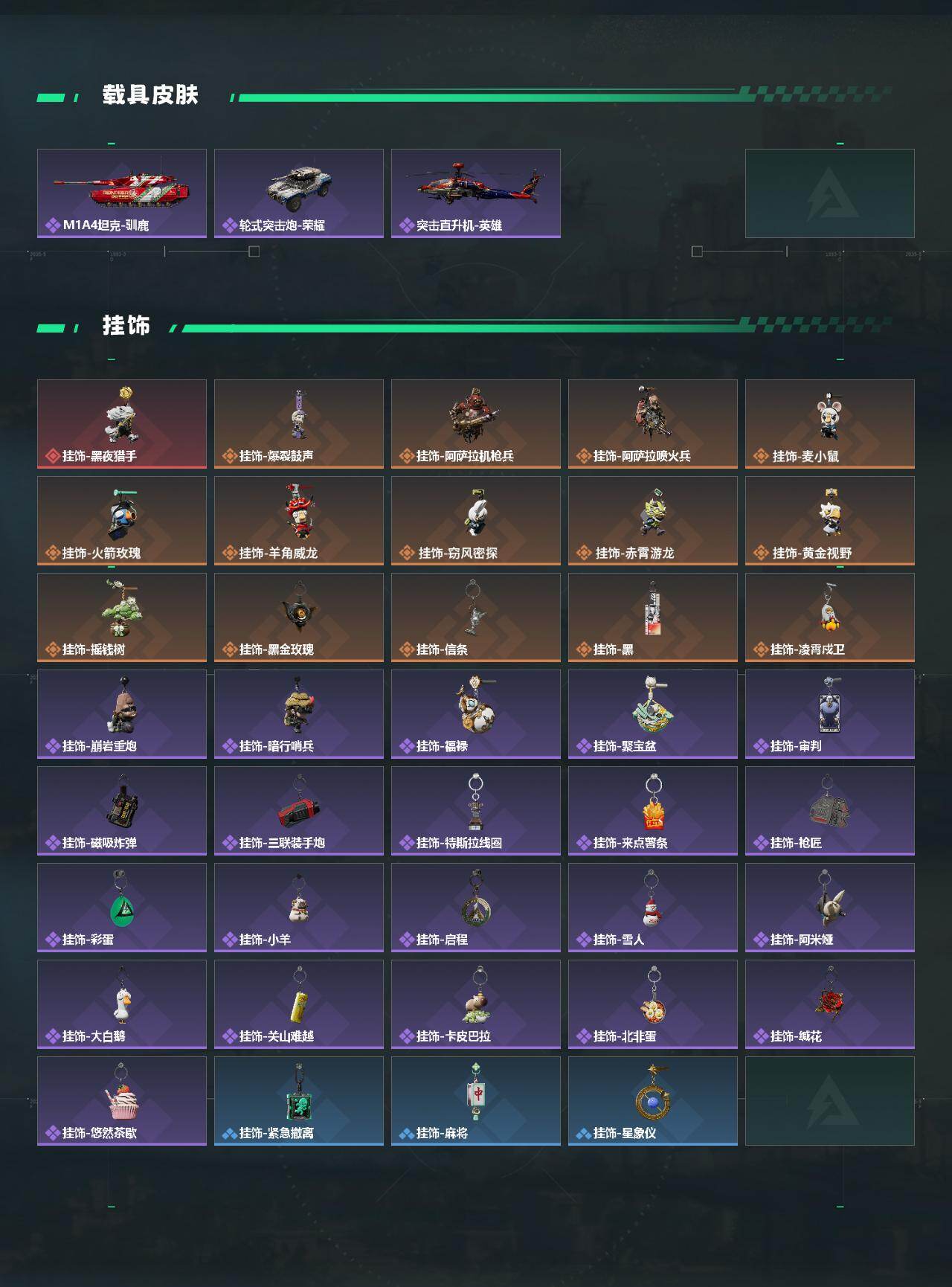Pick the 挂饰-火箭玫瑰 charm
The width and height of the screenshot is (952, 1287).
(122, 521)
